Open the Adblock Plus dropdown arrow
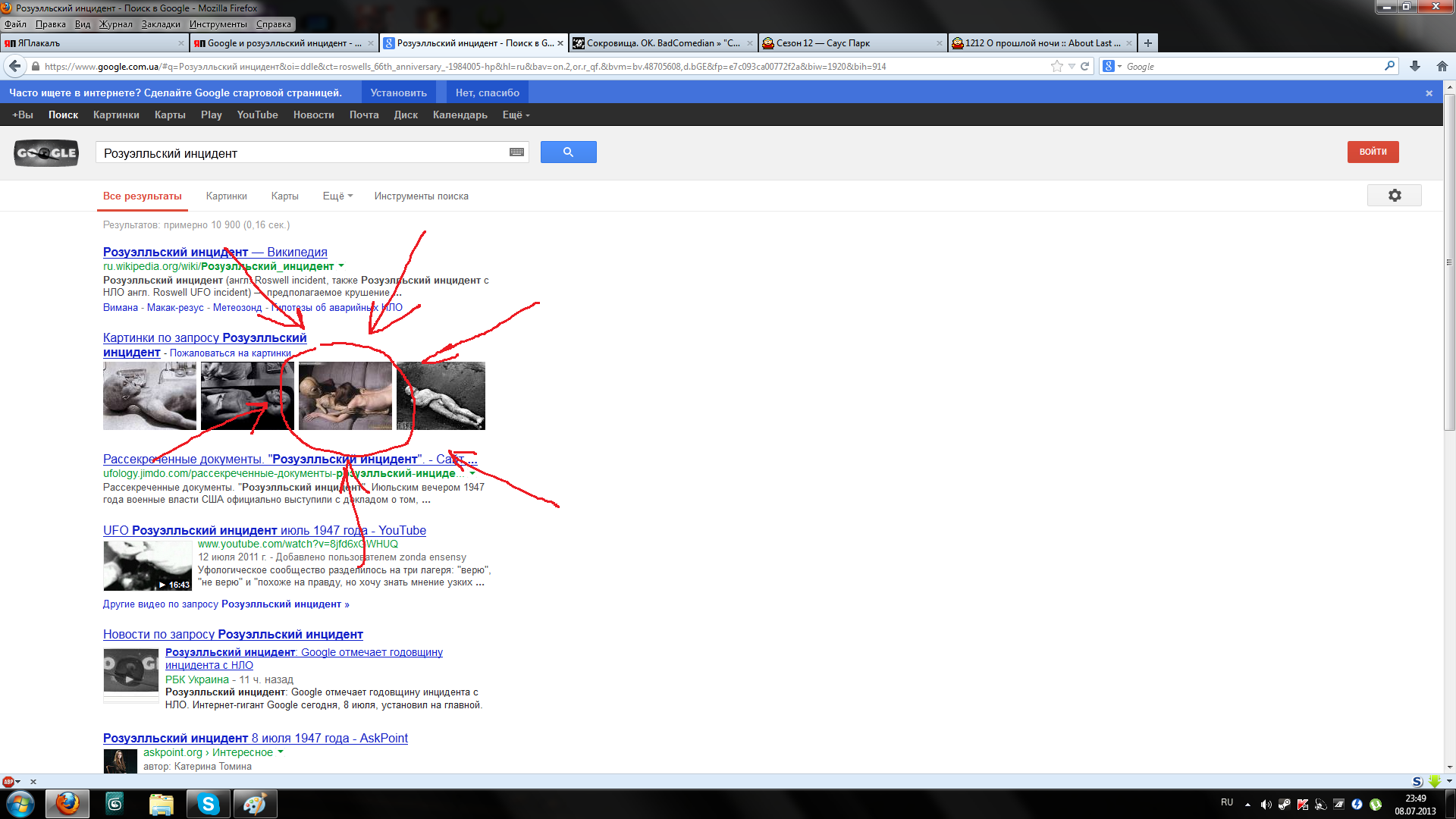Image resolution: width=1456 pixels, height=819 pixels. click(x=18, y=782)
